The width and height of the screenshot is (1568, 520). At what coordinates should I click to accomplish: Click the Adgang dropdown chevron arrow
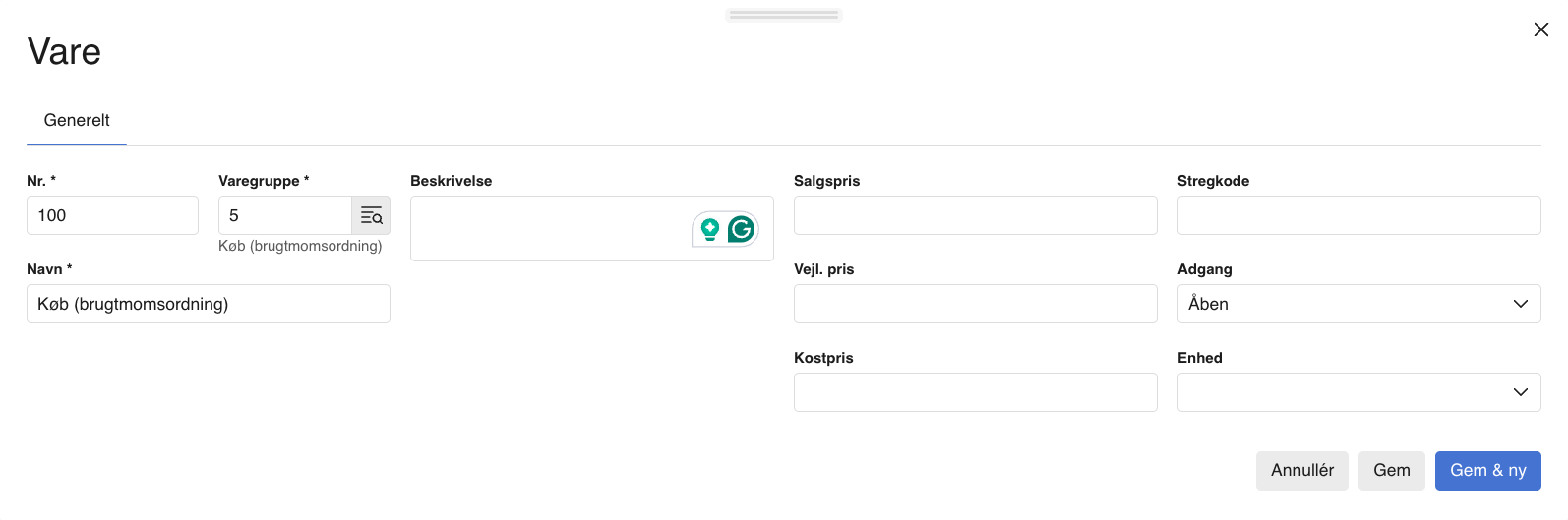[1520, 304]
